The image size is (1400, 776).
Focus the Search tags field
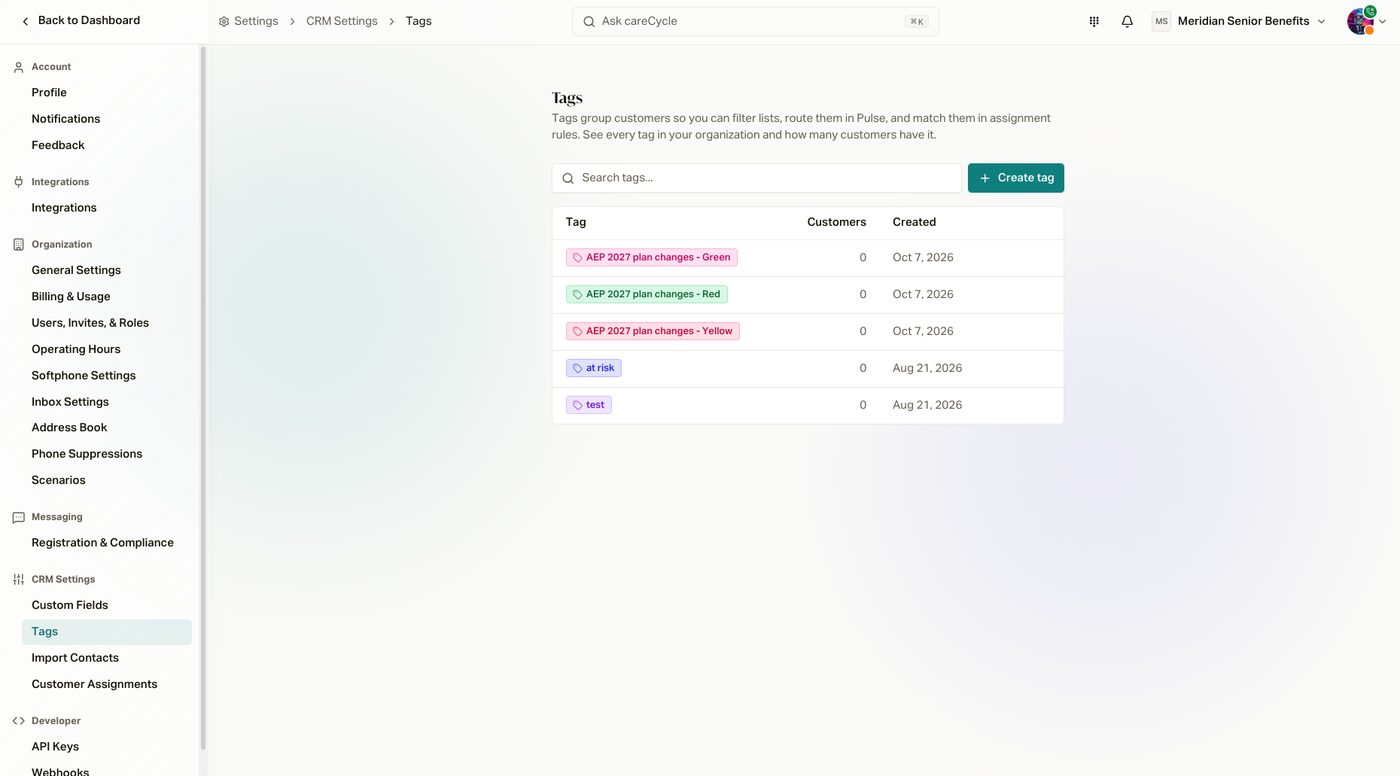tap(757, 178)
